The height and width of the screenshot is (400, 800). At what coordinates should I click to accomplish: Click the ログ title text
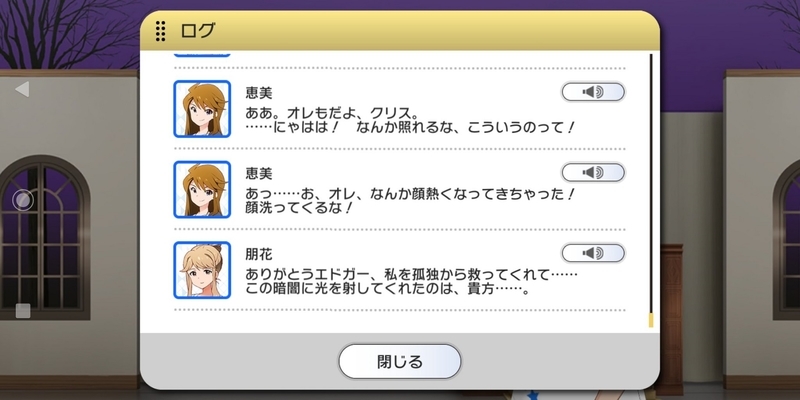(197, 31)
